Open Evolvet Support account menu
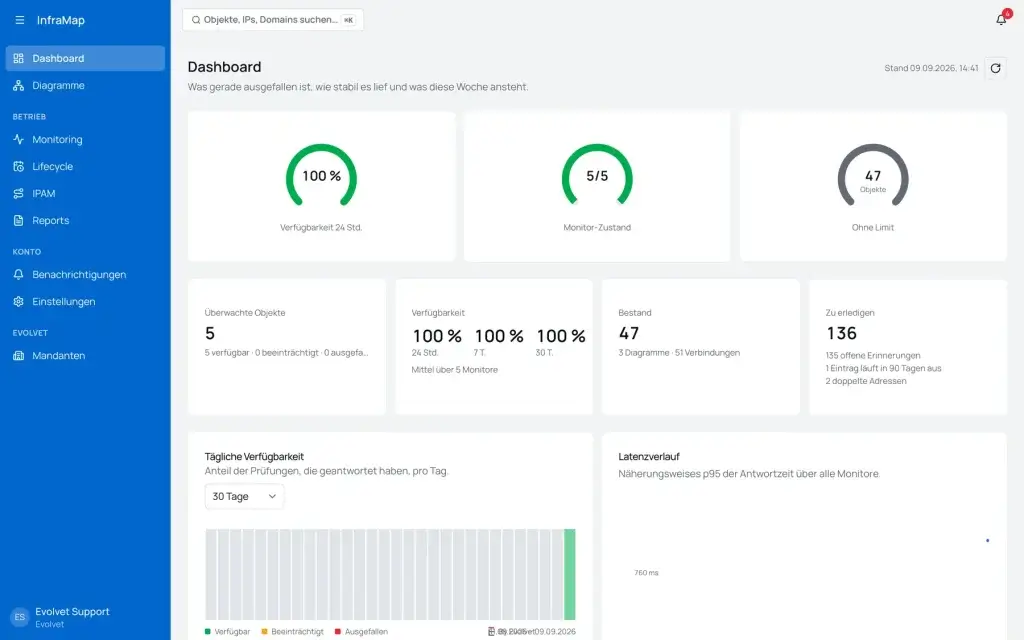 (85, 617)
